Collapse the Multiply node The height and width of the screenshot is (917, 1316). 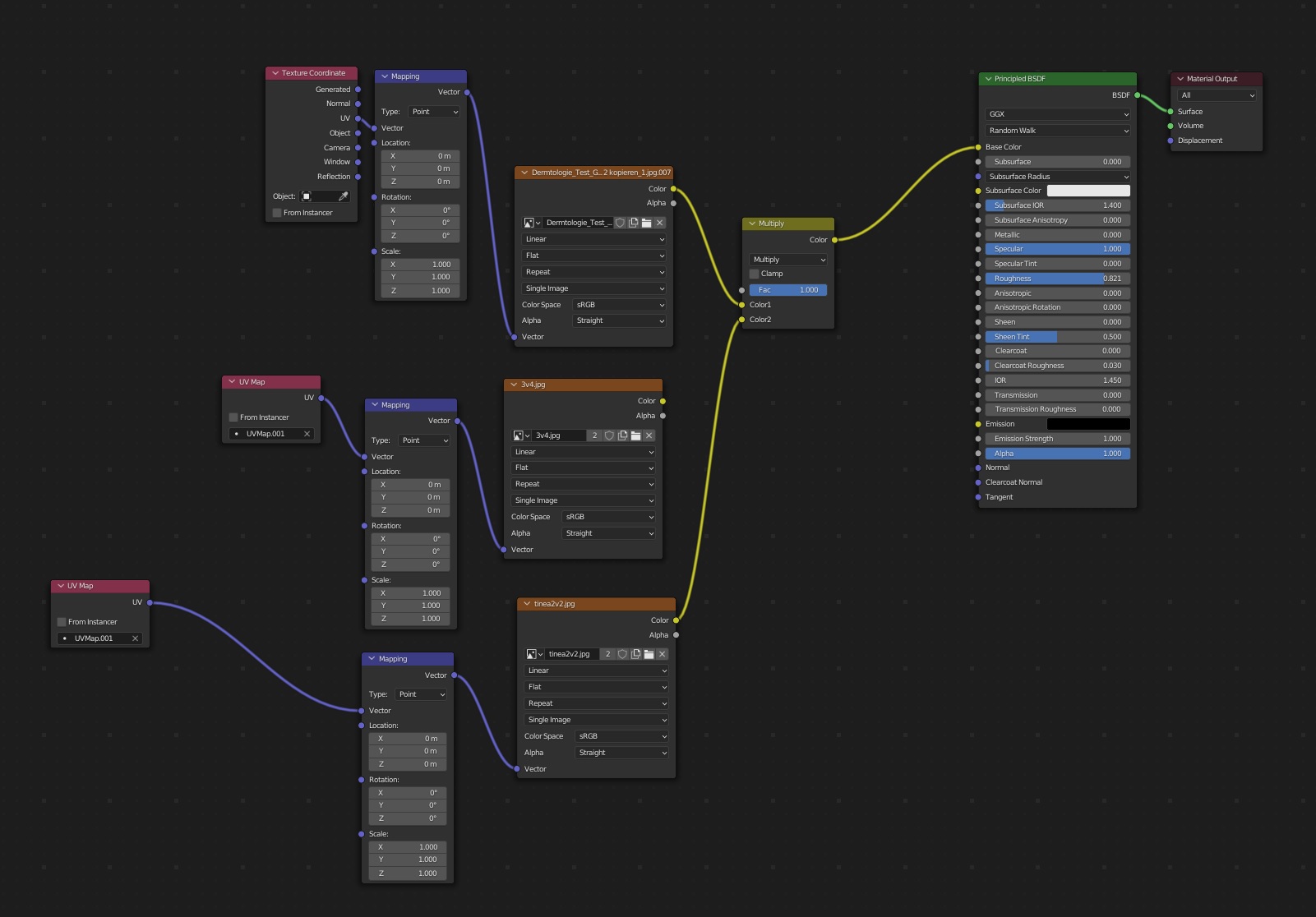751,223
